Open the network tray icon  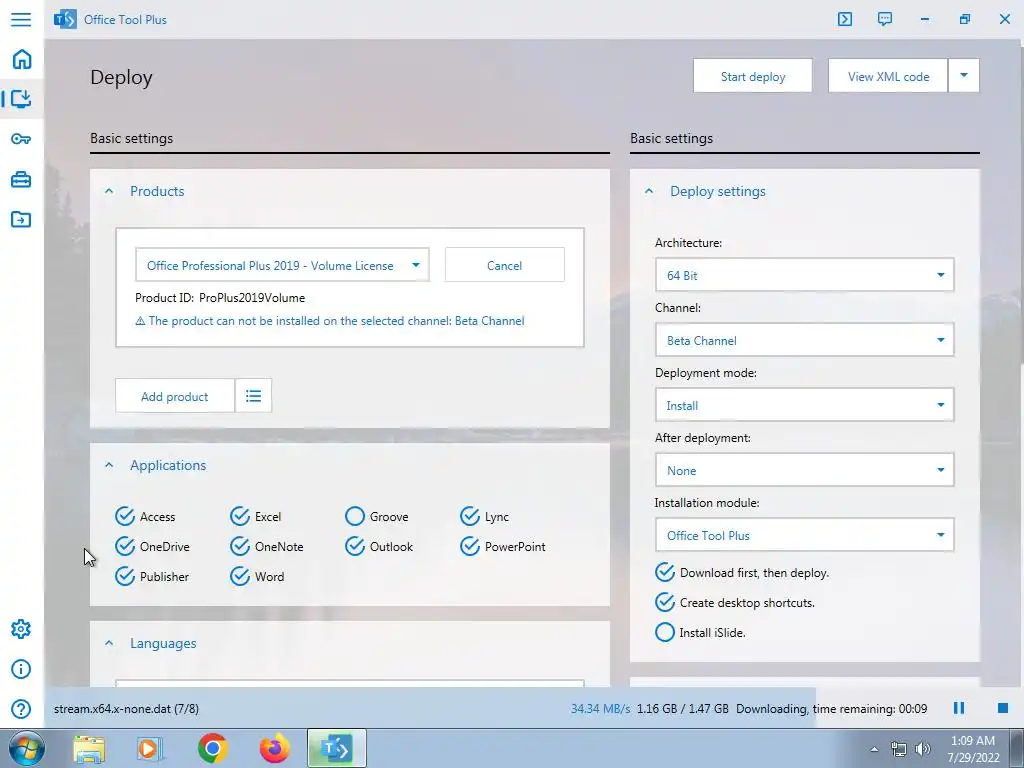(899, 749)
